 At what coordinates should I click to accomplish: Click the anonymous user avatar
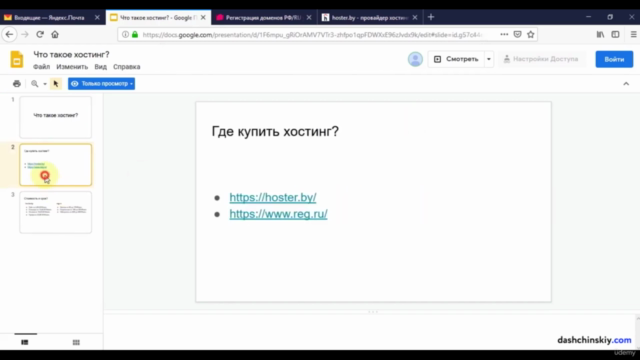coord(415,59)
